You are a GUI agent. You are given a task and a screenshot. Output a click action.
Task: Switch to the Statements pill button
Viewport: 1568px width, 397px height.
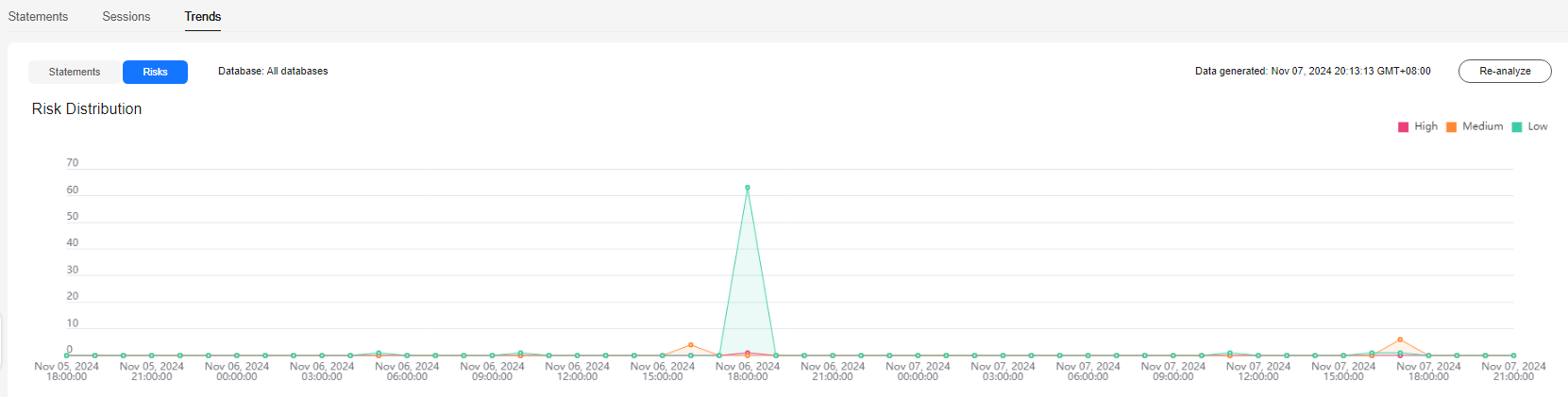(x=75, y=72)
